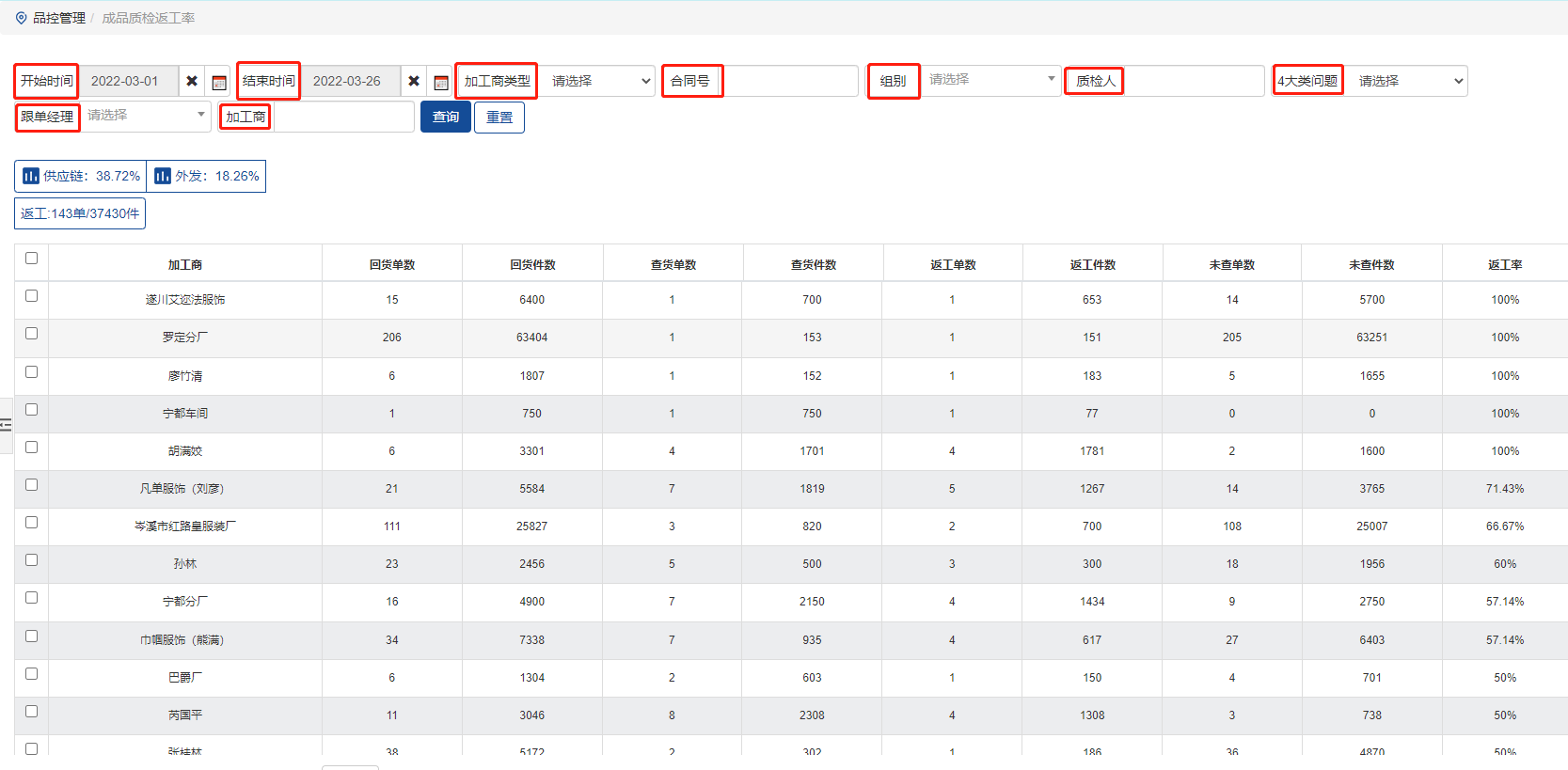1568x770 pixels.
Task: Sort by the 返工率 column header
Action: [1504, 265]
